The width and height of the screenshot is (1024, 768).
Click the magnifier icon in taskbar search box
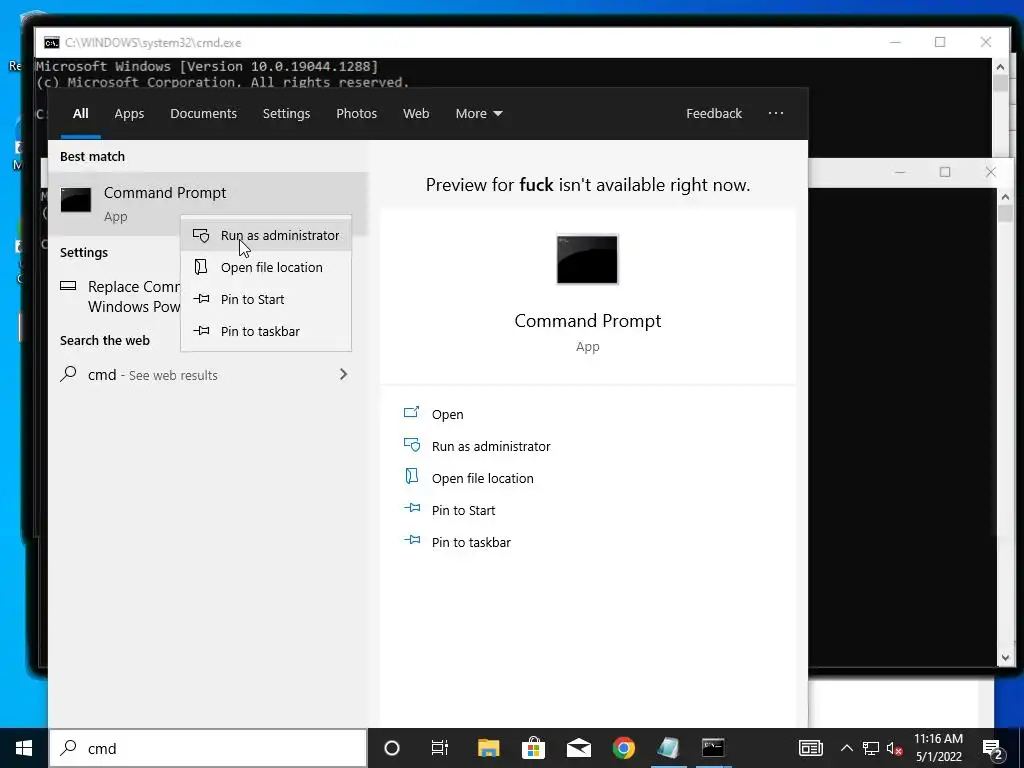pyautogui.click(x=69, y=748)
